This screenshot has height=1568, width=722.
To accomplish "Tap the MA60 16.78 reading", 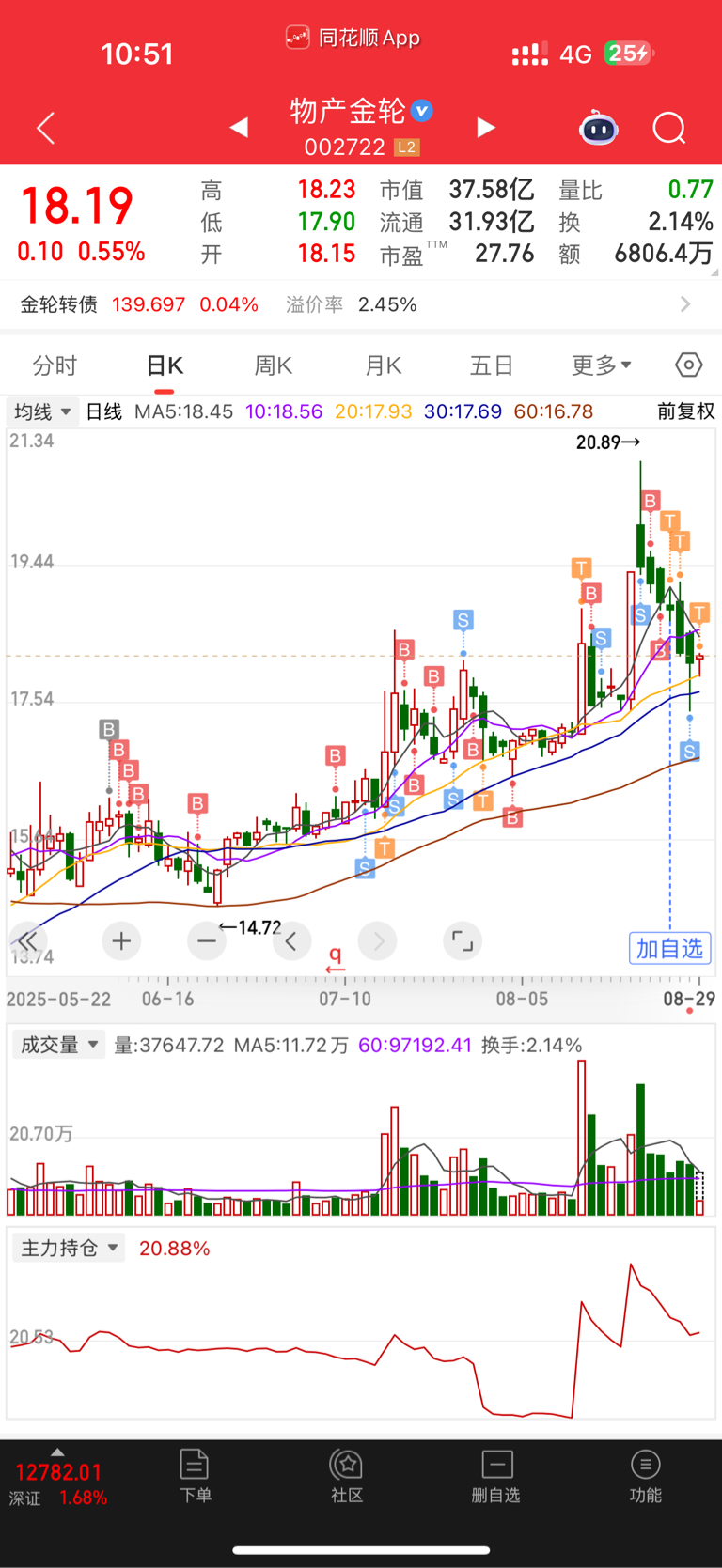I will 554,411.
